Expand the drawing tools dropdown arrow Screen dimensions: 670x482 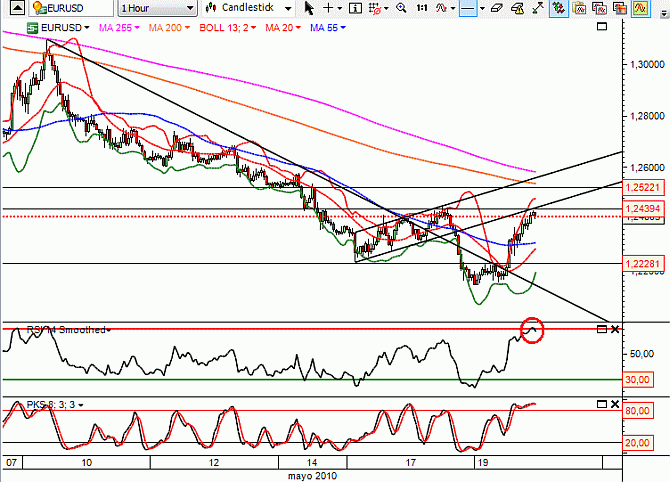(x=482, y=8)
